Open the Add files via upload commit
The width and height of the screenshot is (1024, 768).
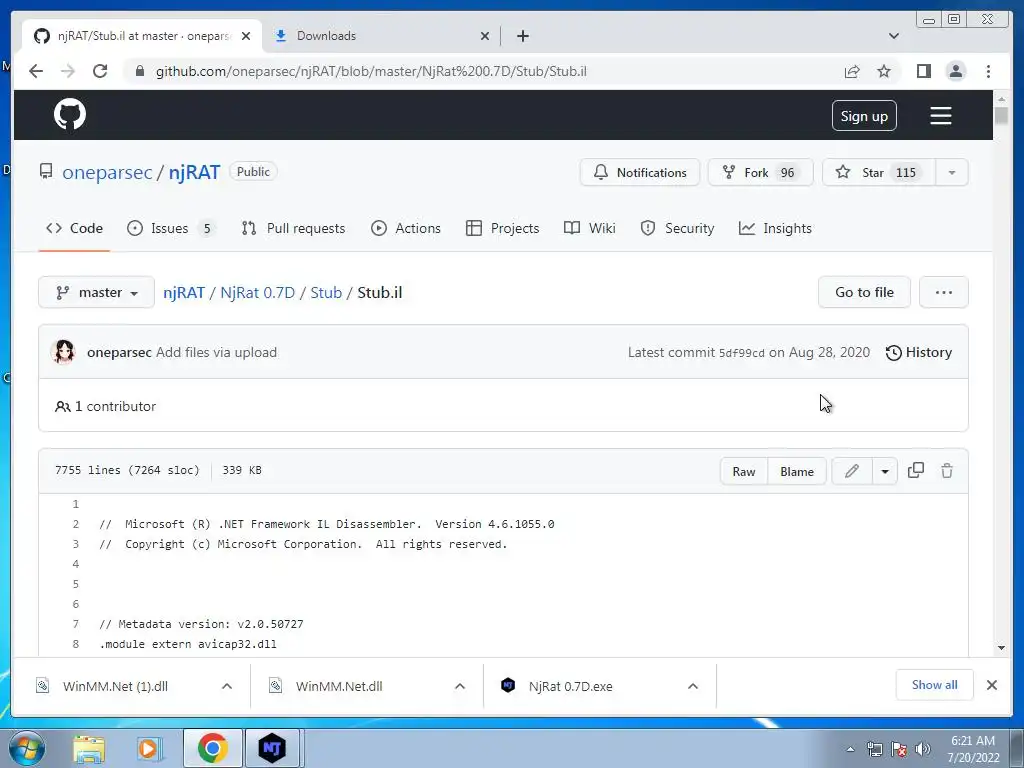click(216, 352)
